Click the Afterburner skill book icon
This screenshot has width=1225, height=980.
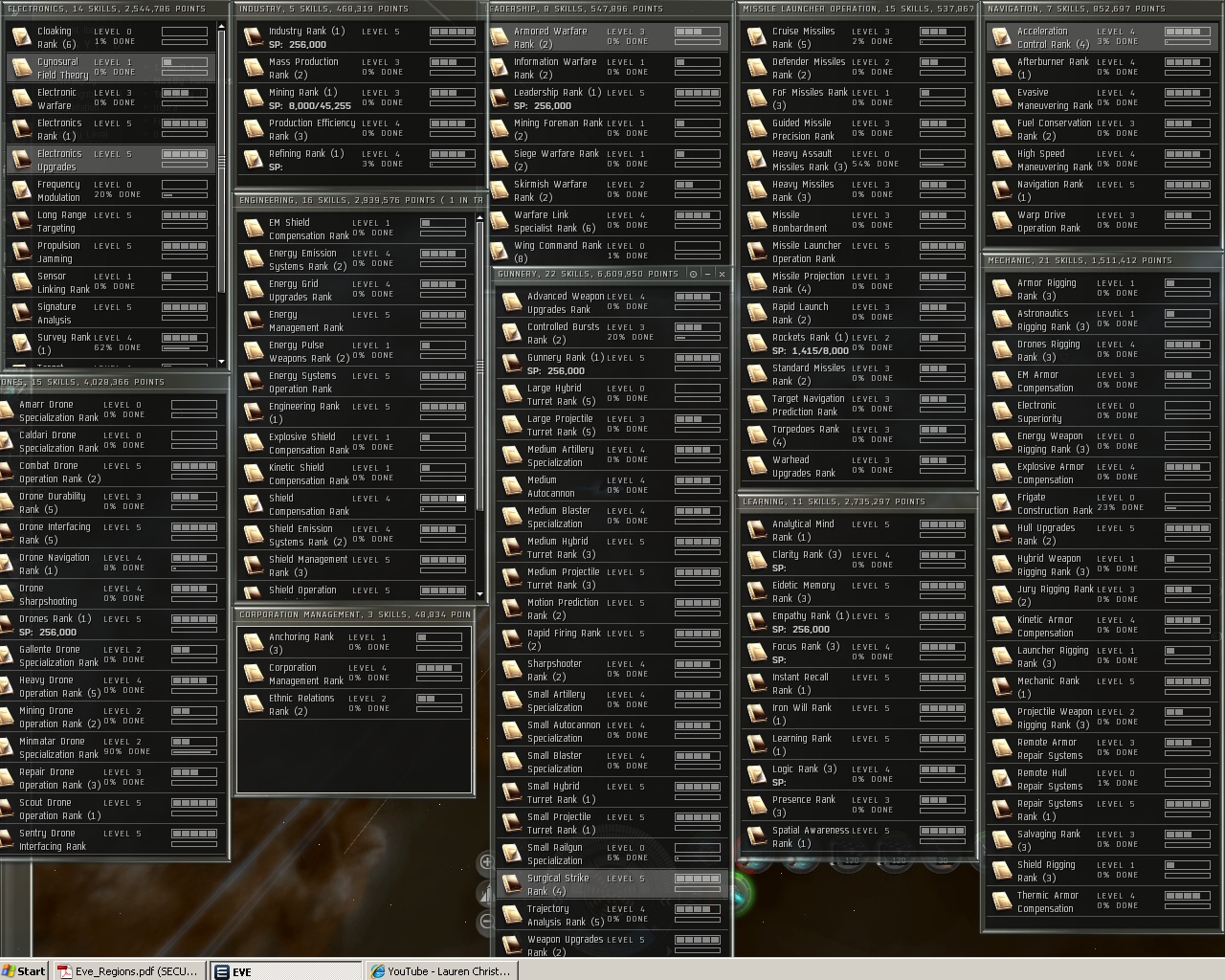tap(1001, 68)
